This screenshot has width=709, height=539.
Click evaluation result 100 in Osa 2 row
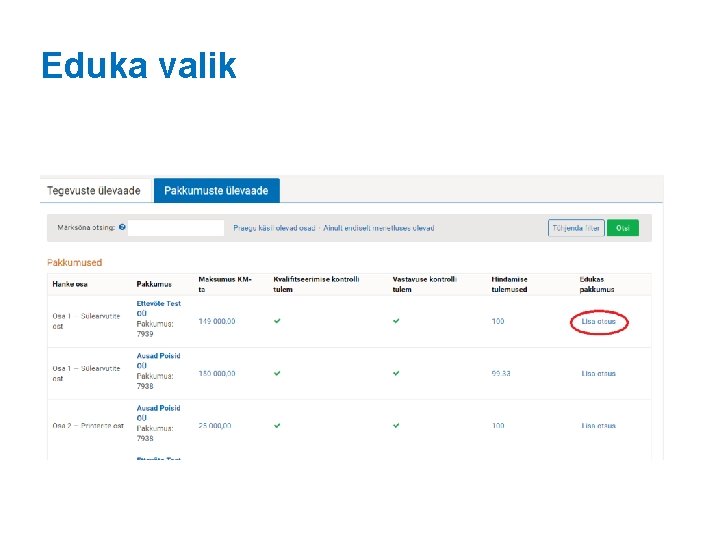click(498, 426)
